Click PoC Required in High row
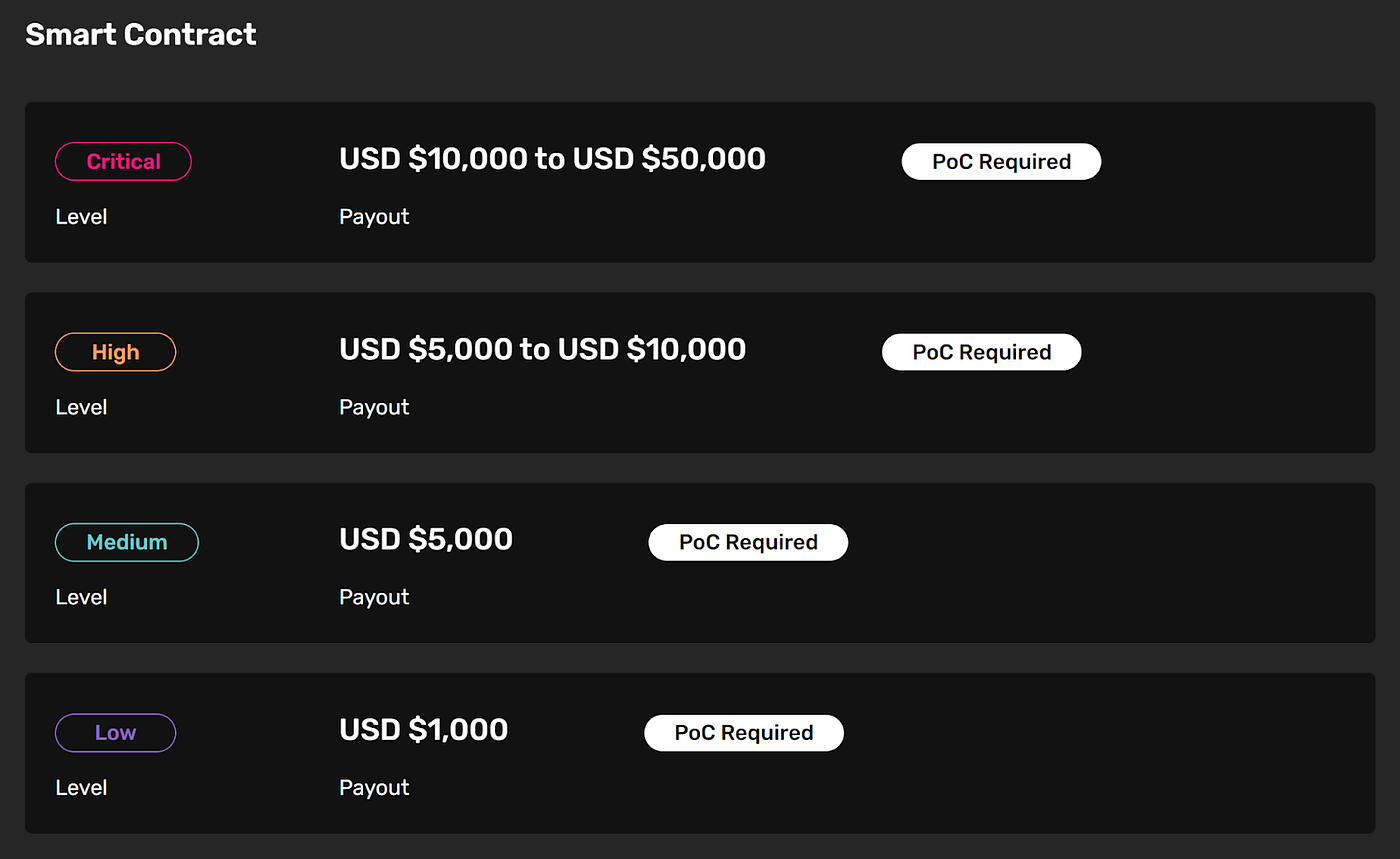1400x859 pixels. point(981,352)
